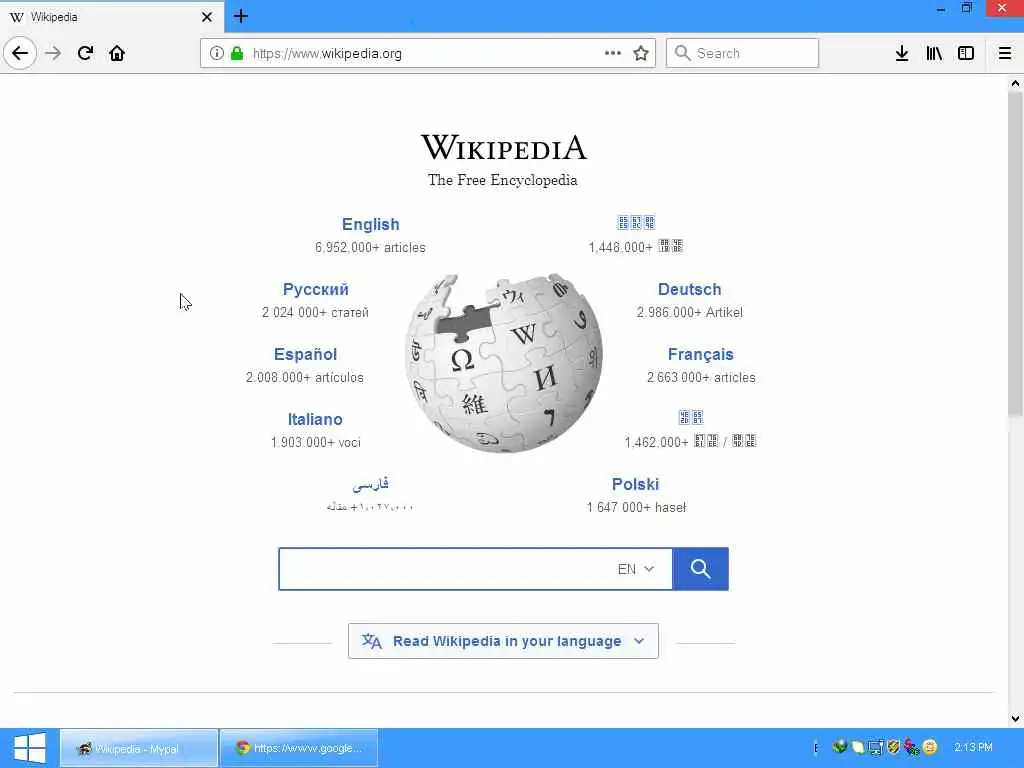Open Italiano Wikipedia link

(315, 419)
